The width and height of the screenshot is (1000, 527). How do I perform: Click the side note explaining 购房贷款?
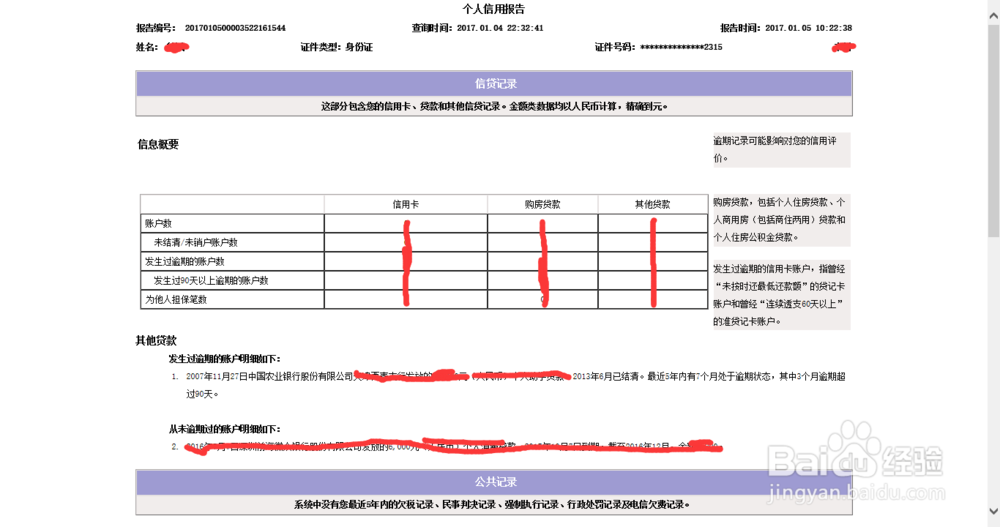[781, 219]
